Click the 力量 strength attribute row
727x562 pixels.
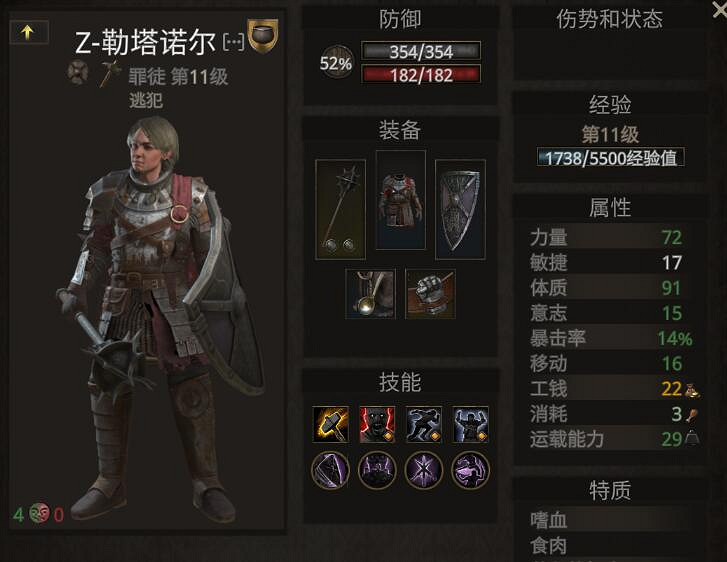point(610,237)
